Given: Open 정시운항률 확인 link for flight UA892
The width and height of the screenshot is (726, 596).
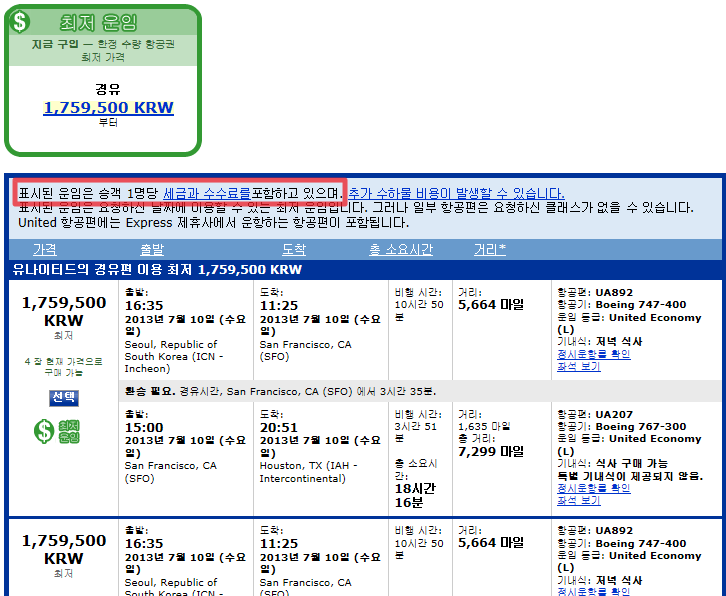Looking at the screenshot, I should click(x=594, y=354).
